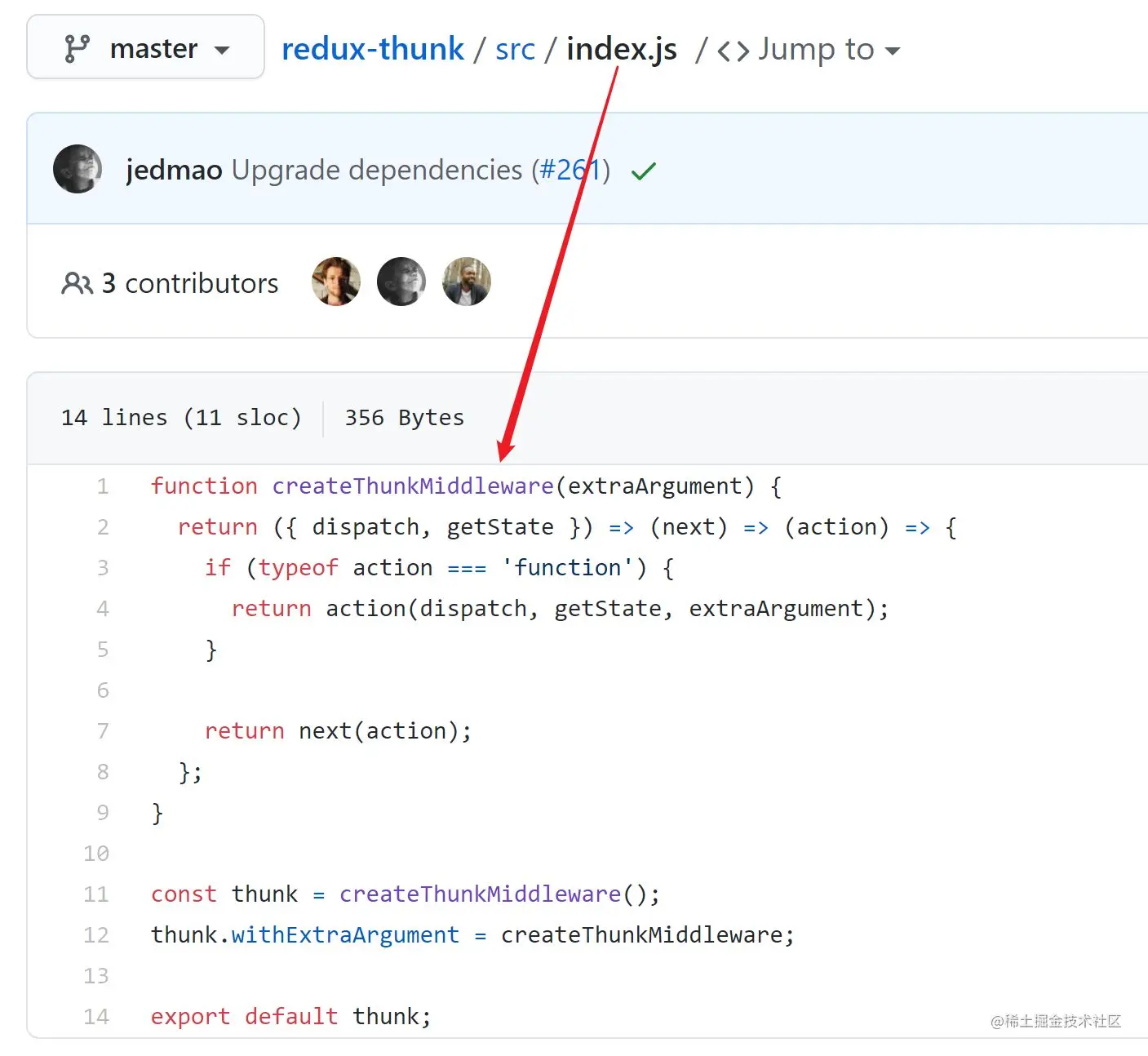Click index.js filename in breadcrumb

click(622, 50)
